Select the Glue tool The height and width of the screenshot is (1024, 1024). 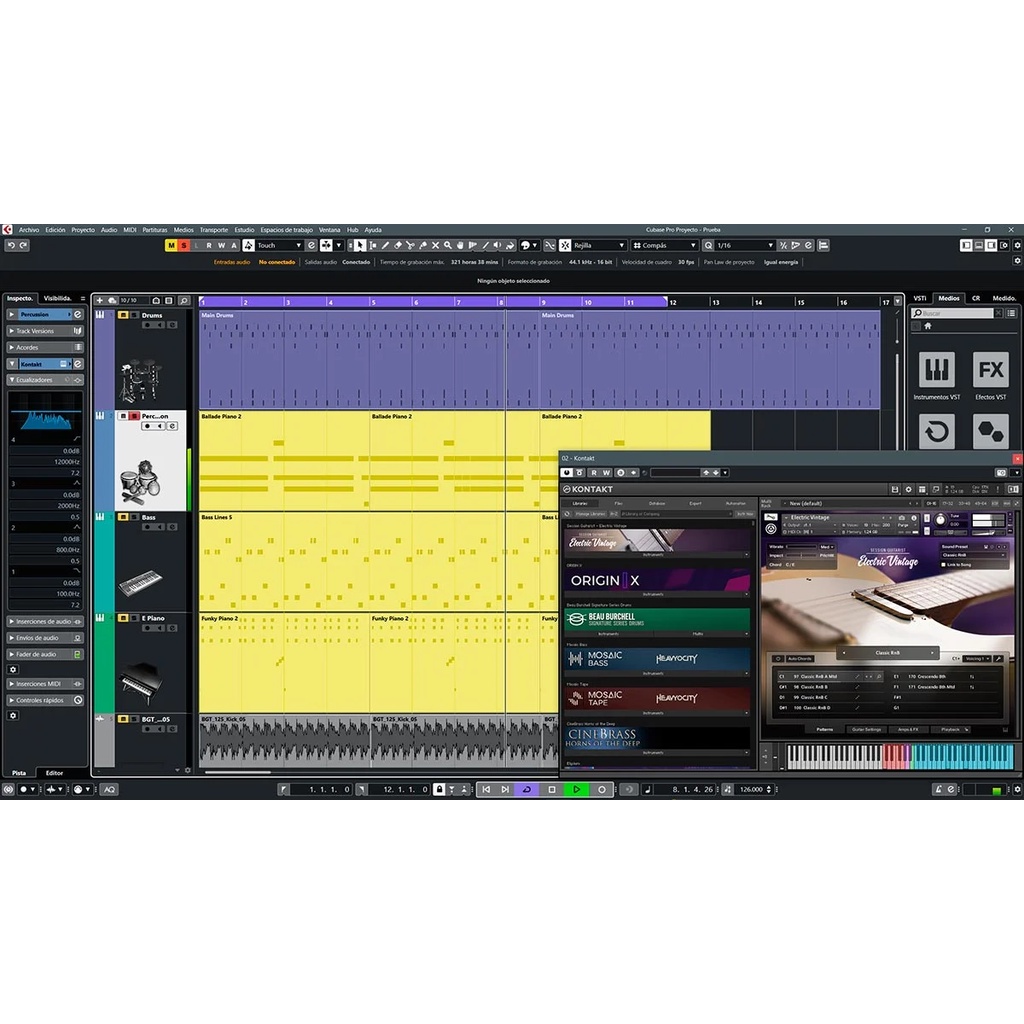pyautogui.click(x=423, y=246)
